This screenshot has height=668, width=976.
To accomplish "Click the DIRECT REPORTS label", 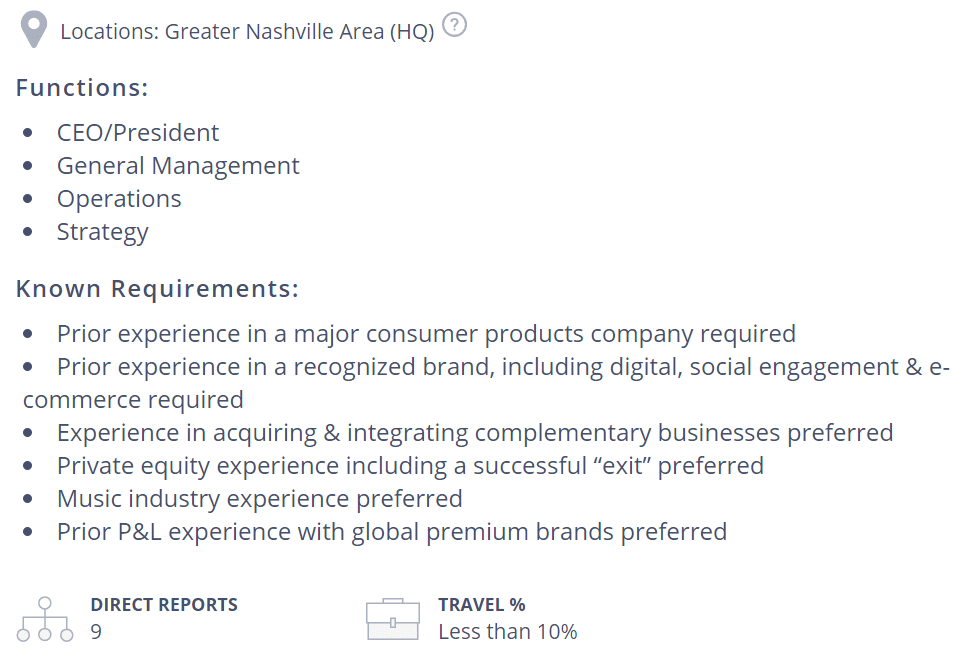I will tap(164, 604).
